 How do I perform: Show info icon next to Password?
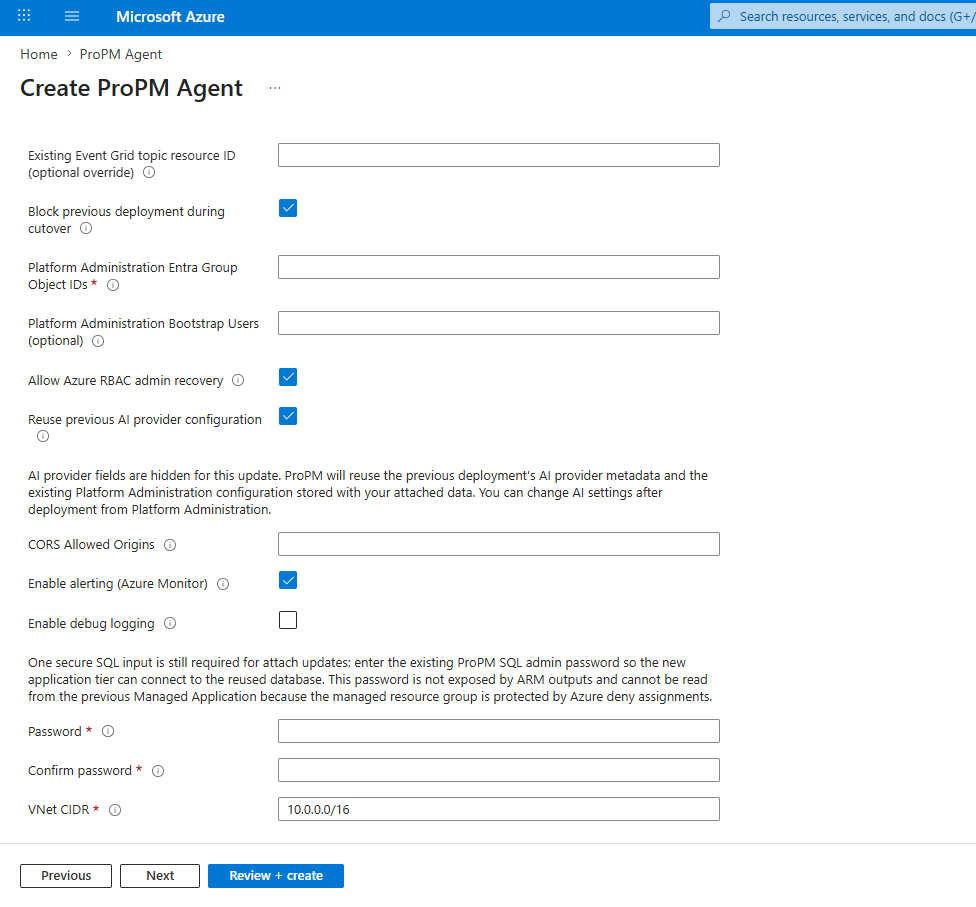108,731
